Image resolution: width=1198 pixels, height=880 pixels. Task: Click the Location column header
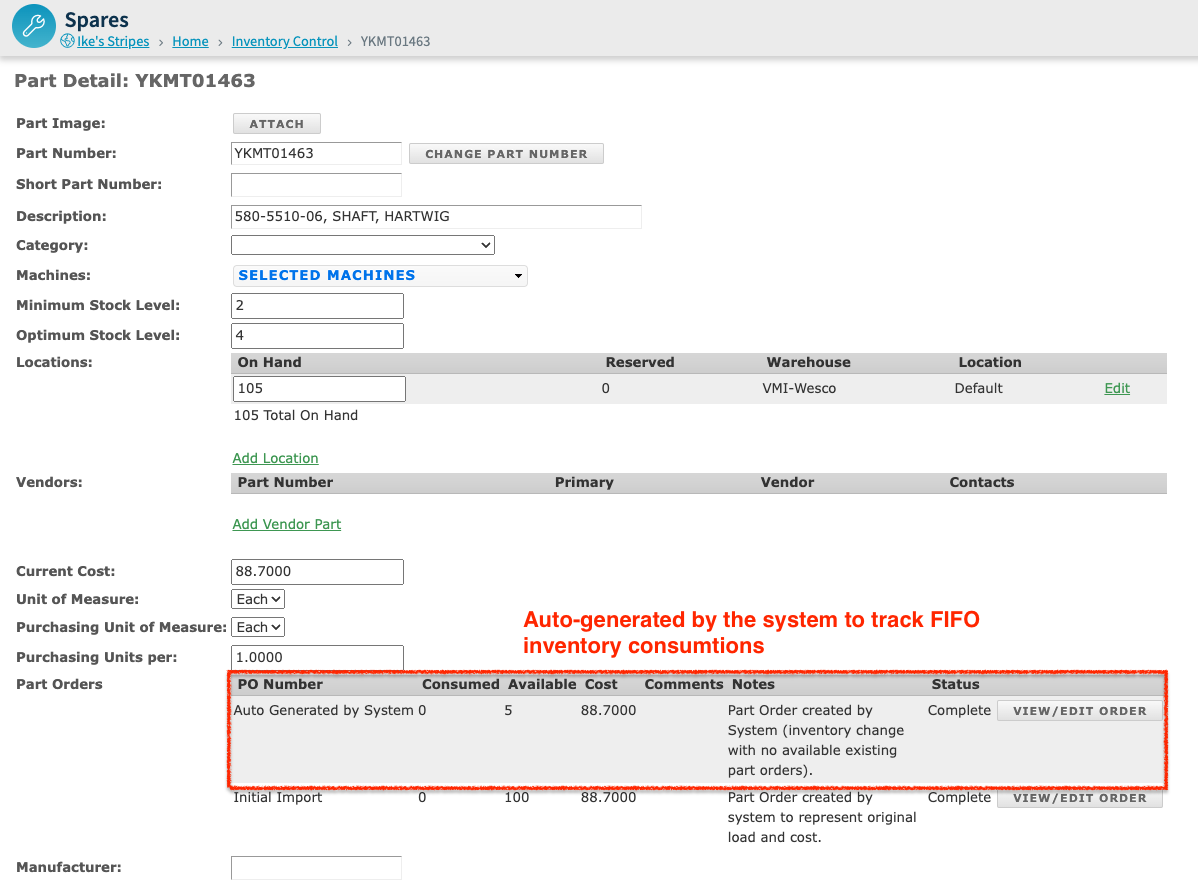click(989, 363)
